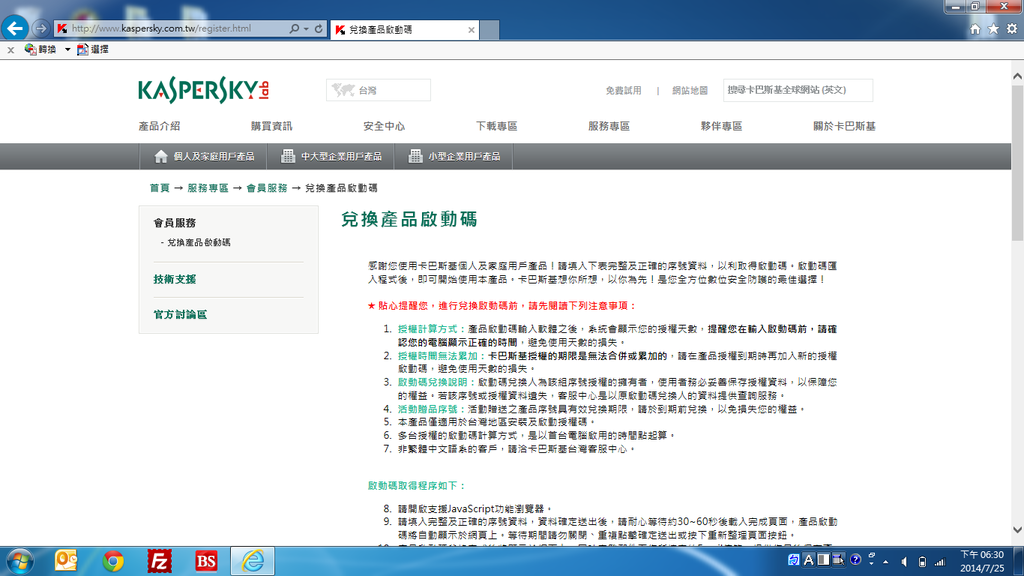
Task: Open the 台灣 region selector
Action: click(x=378, y=90)
